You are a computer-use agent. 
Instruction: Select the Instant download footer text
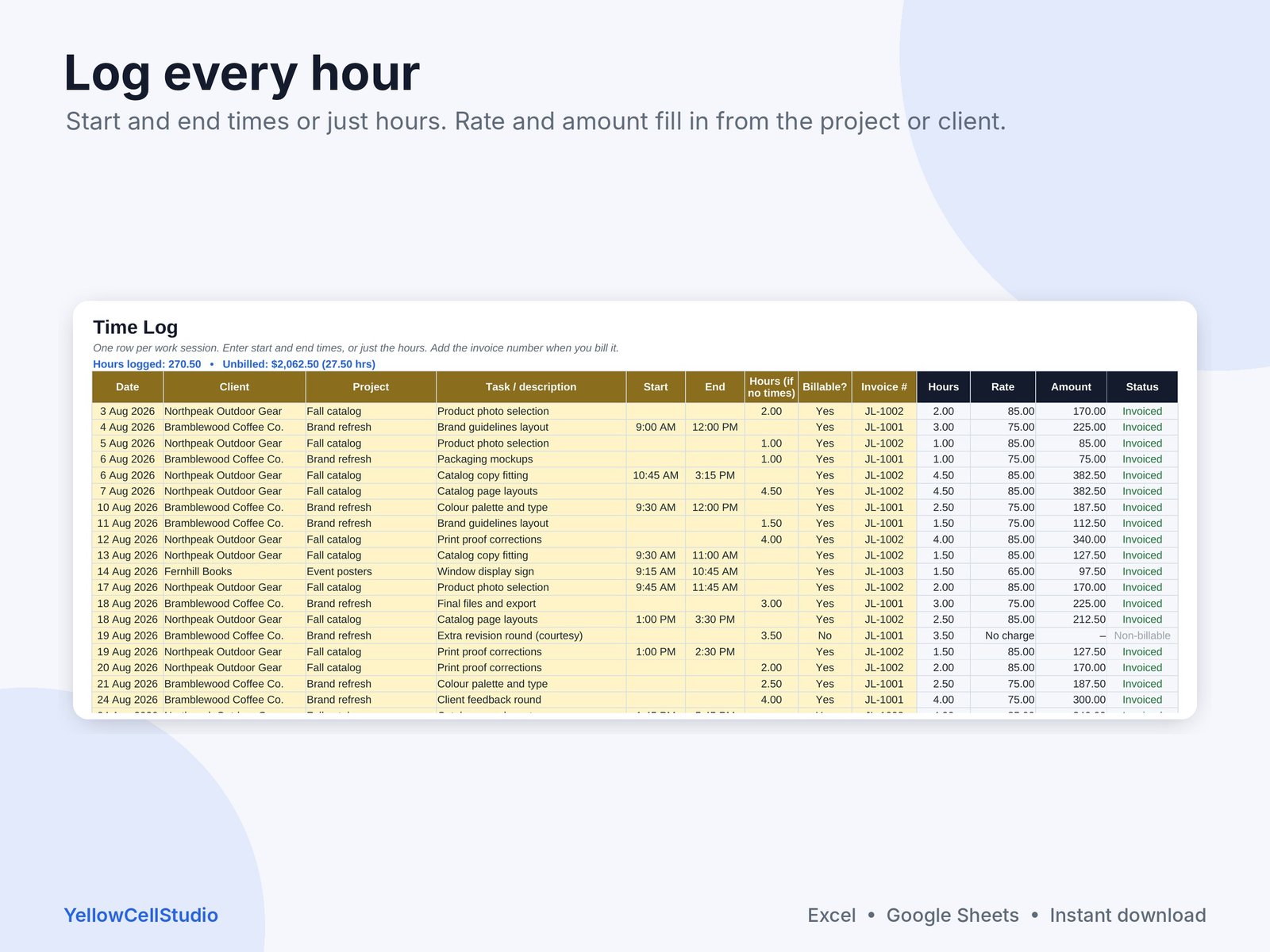[x=1128, y=916]
